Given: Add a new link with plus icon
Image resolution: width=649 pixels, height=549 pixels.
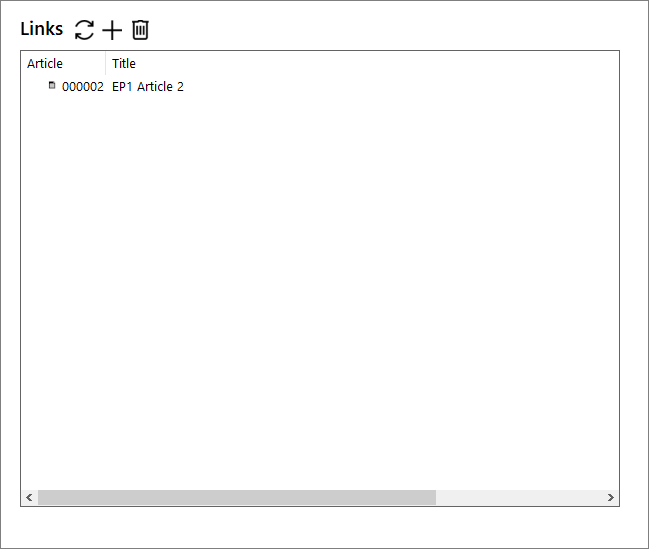Looking at the screenshot, I should pos(112,30).
